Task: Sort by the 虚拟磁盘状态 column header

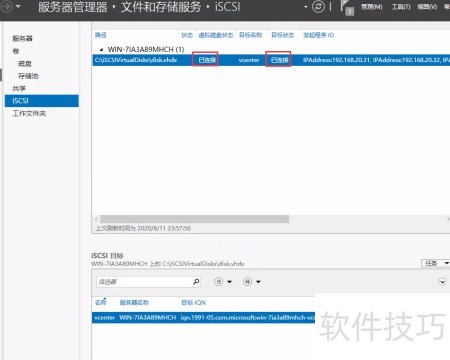Action: click(x=216, y=35)
